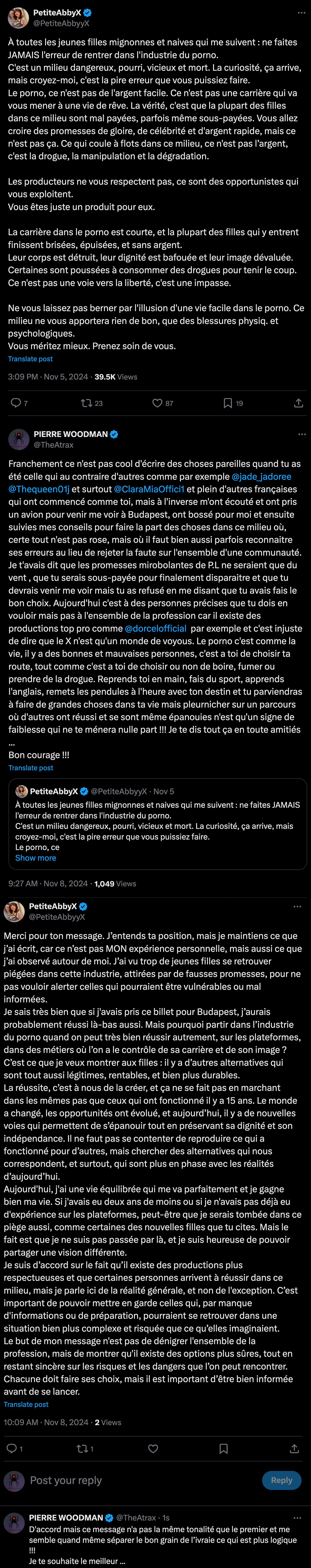Expand quoted post with Show more
This screenshot has height=1568, width=311.
(x=35, y=858)
